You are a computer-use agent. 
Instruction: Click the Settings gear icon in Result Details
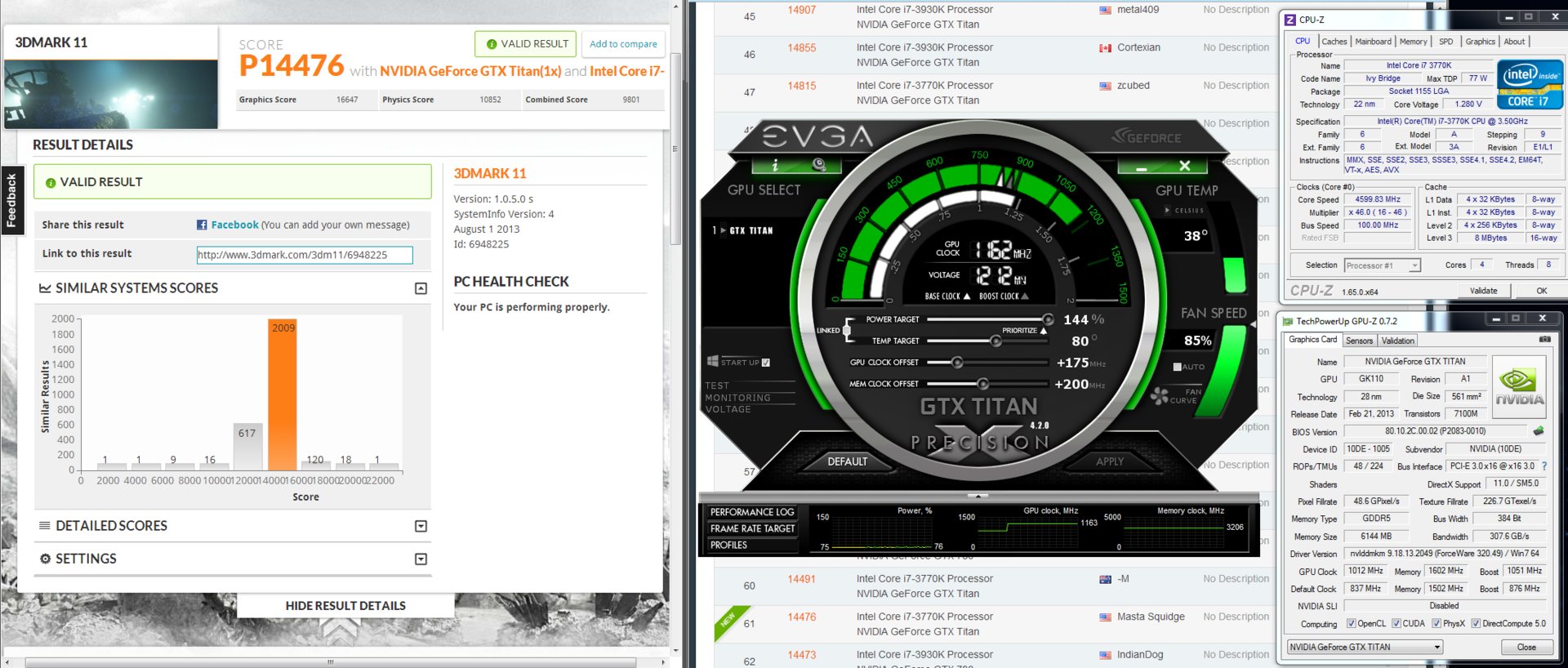point(45,559)
